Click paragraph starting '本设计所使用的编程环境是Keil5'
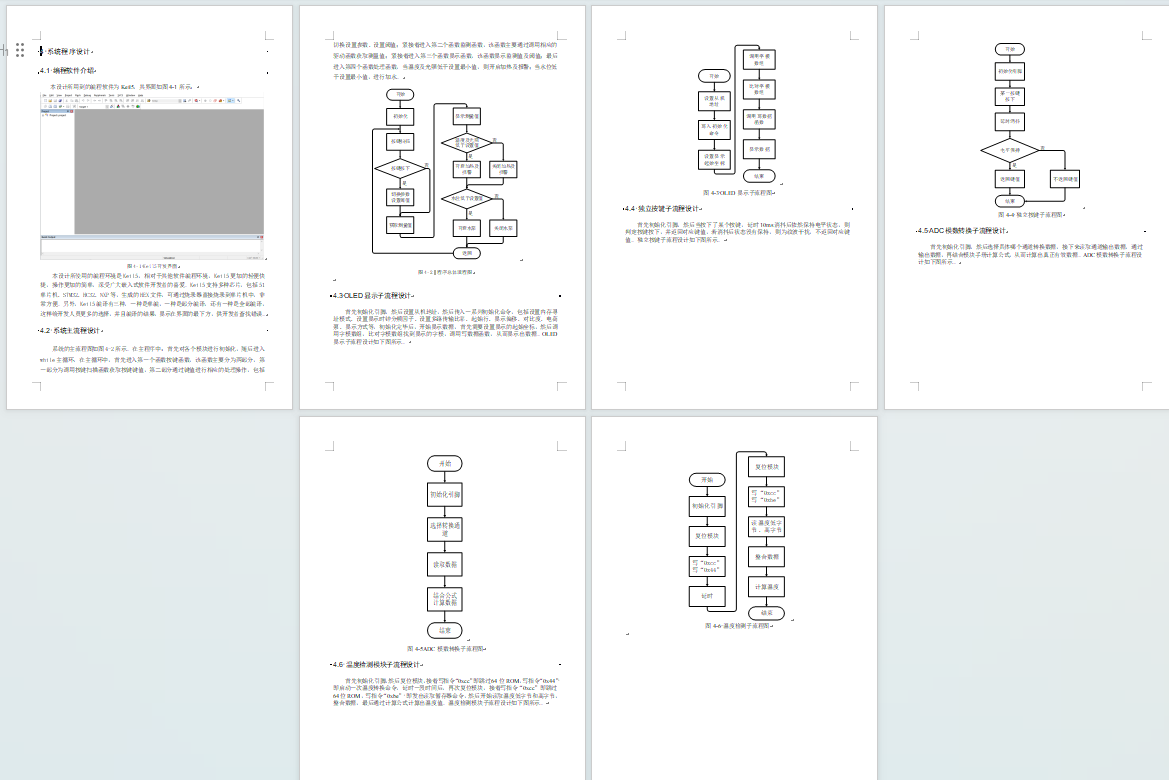Viewport: 1169px width, 780px height. [x=152, y=295]
